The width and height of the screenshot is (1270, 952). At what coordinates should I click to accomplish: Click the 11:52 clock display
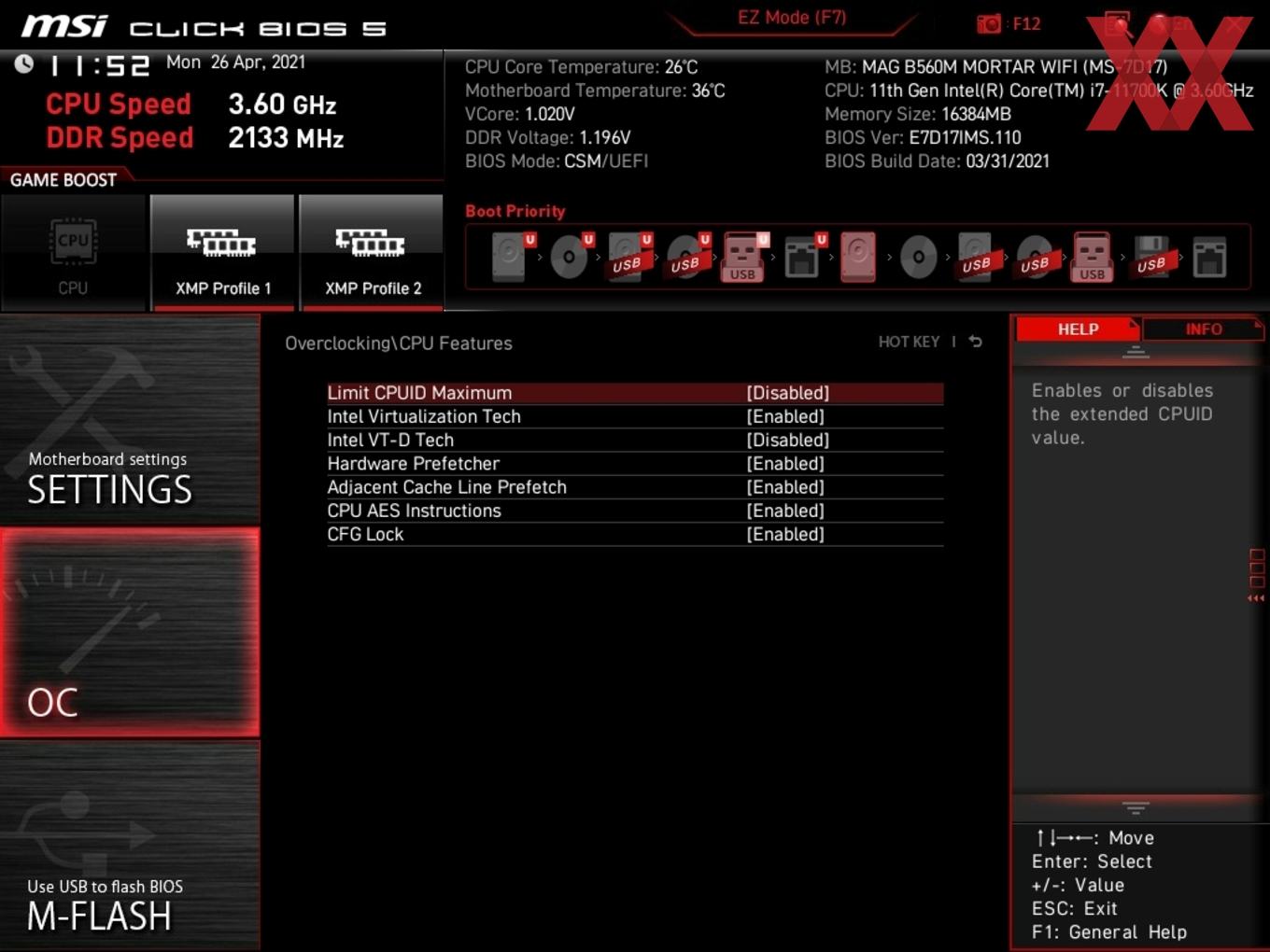pos(99,65)
